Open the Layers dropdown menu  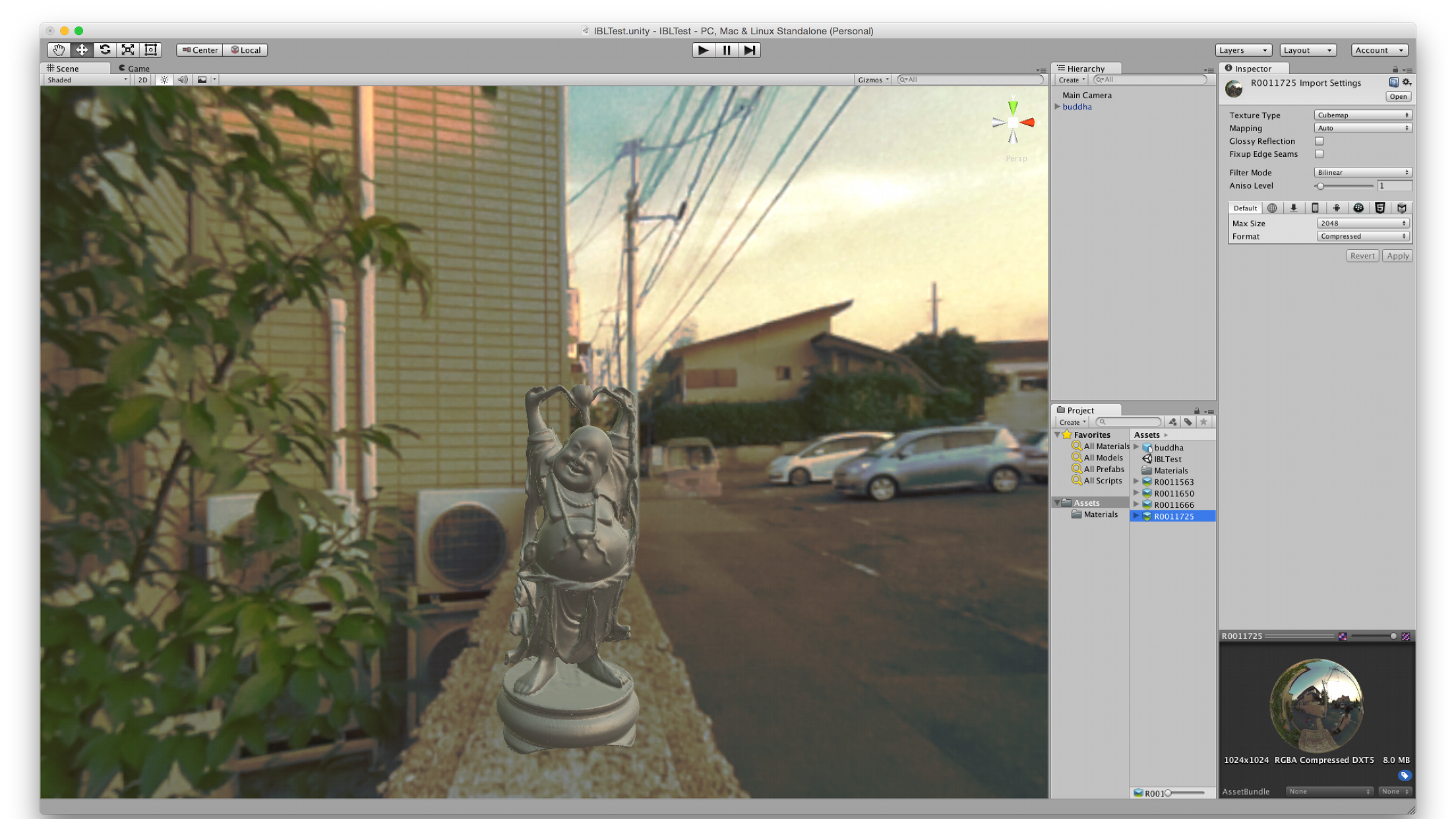tap(1244, 50)
